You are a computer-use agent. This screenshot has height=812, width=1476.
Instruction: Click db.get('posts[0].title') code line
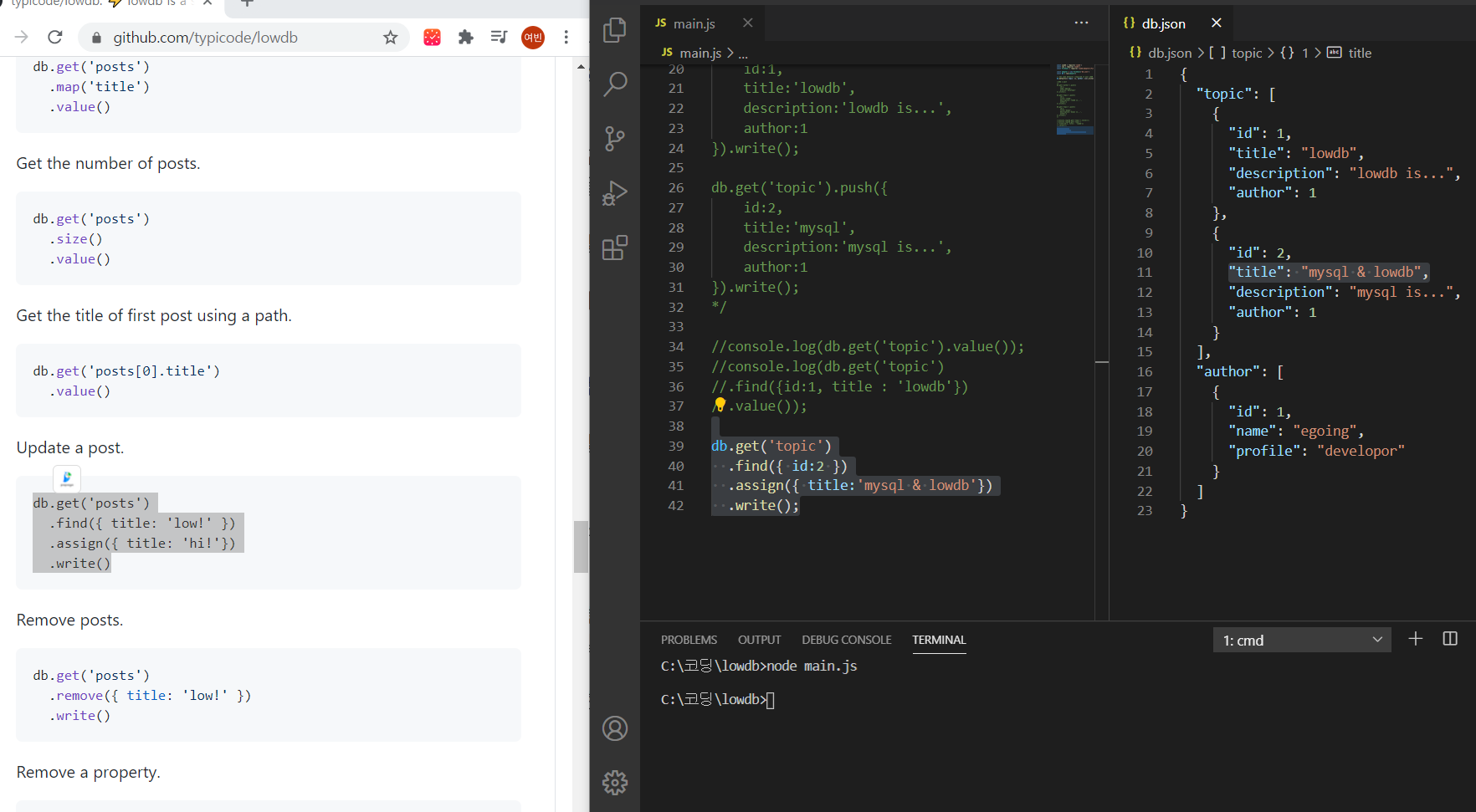click(126, 370)
